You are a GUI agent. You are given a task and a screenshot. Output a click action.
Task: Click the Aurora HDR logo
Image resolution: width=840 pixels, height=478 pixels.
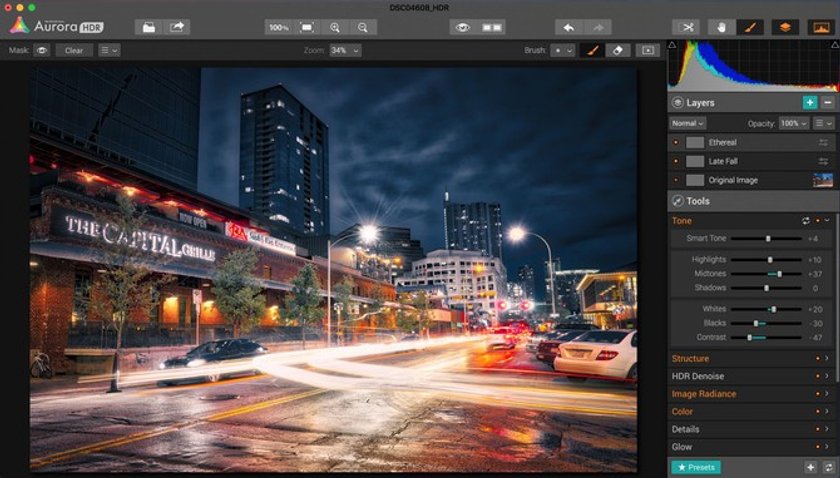[56, 26]
